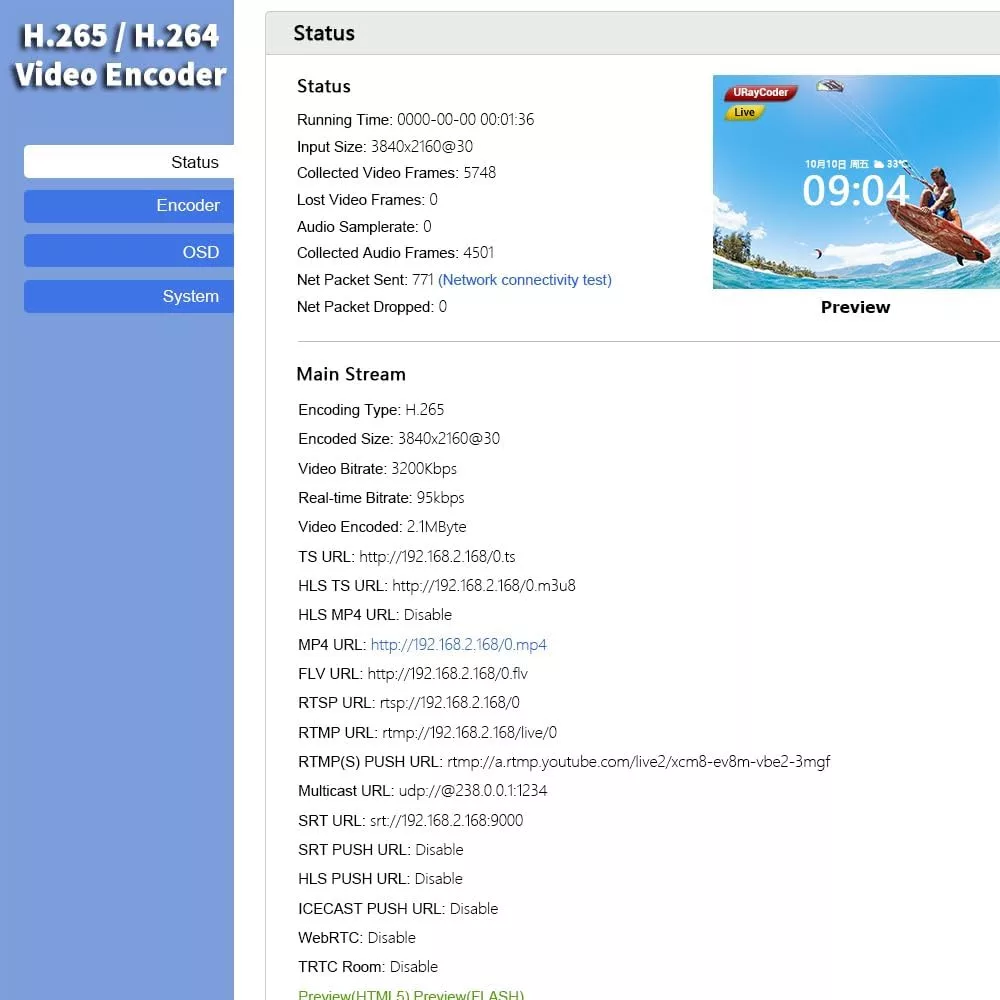This screenshot has width=1000, height=1000.
Task: Click the yellow Live badge in preview
Action: (745, 113)
